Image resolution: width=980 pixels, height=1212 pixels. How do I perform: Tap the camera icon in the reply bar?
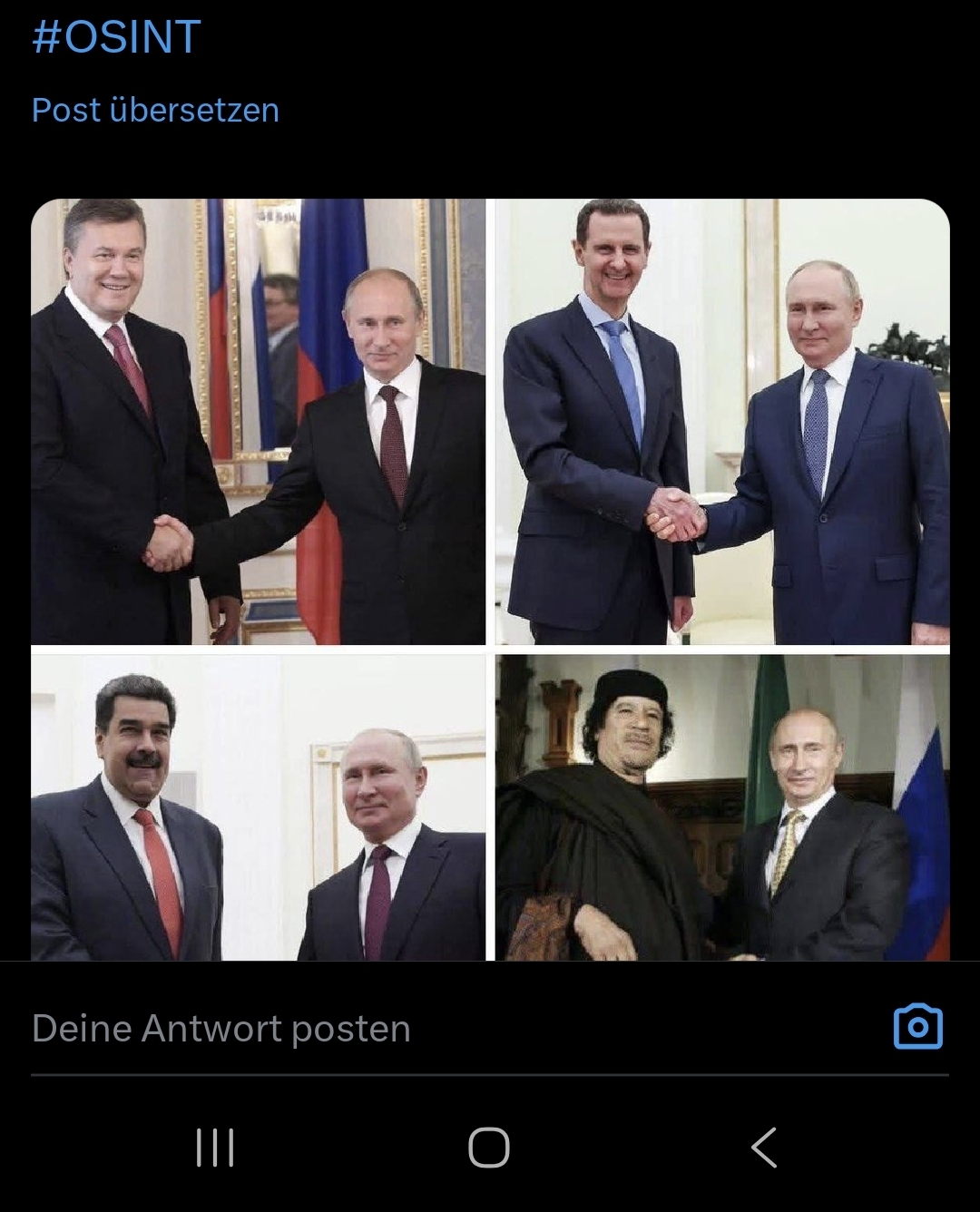click(x=918, y=1027)
